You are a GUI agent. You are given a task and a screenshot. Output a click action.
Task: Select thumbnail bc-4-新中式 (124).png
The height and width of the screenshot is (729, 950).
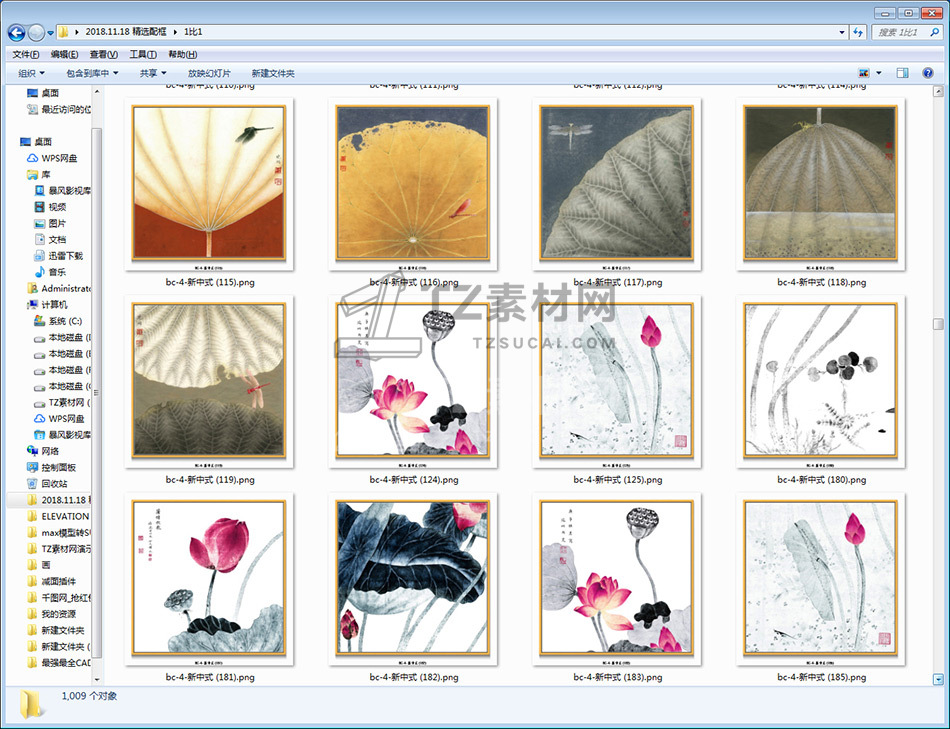[x=413, y=382]
